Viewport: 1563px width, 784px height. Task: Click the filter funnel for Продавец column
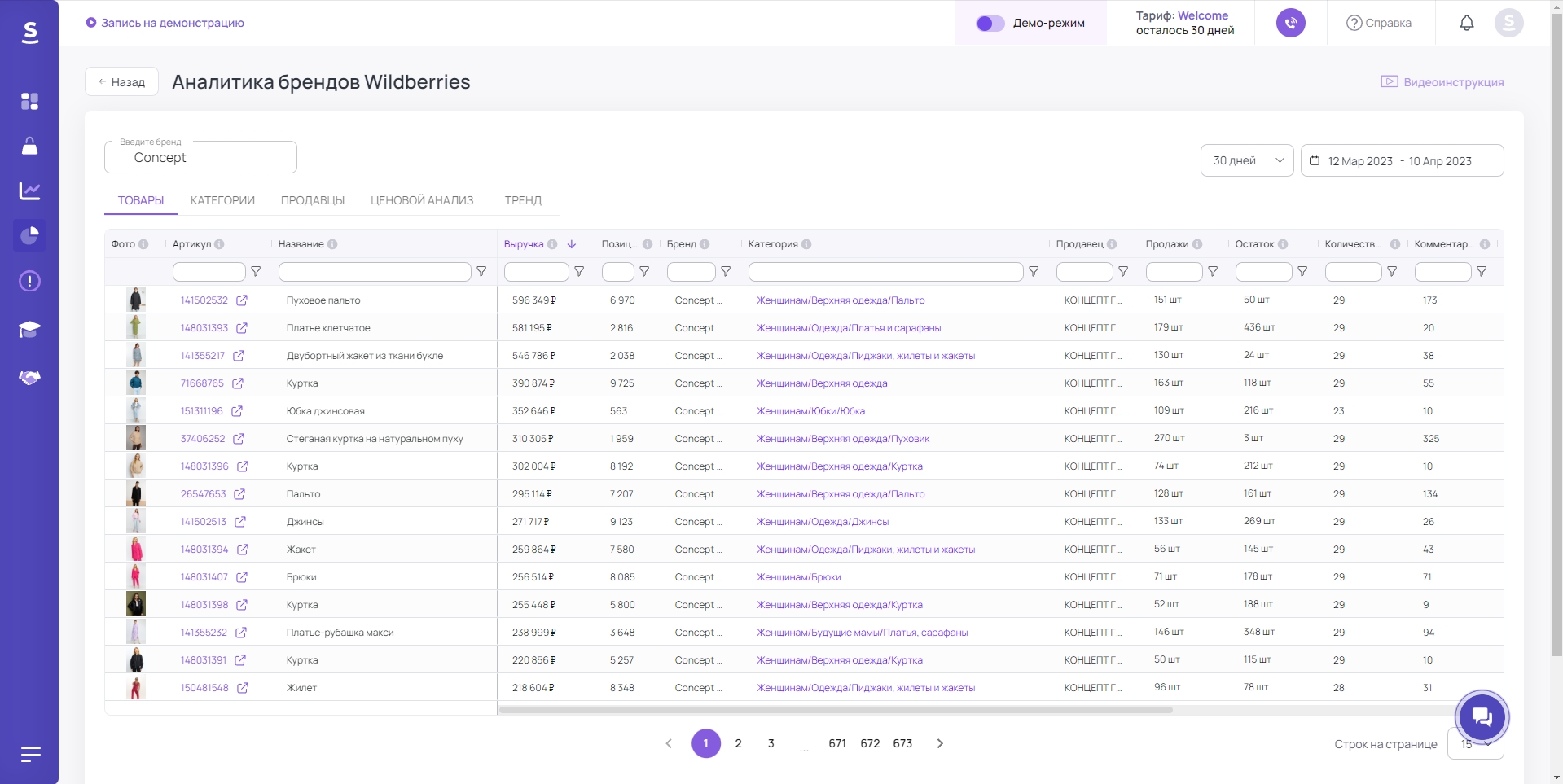tap(1123, 272)
